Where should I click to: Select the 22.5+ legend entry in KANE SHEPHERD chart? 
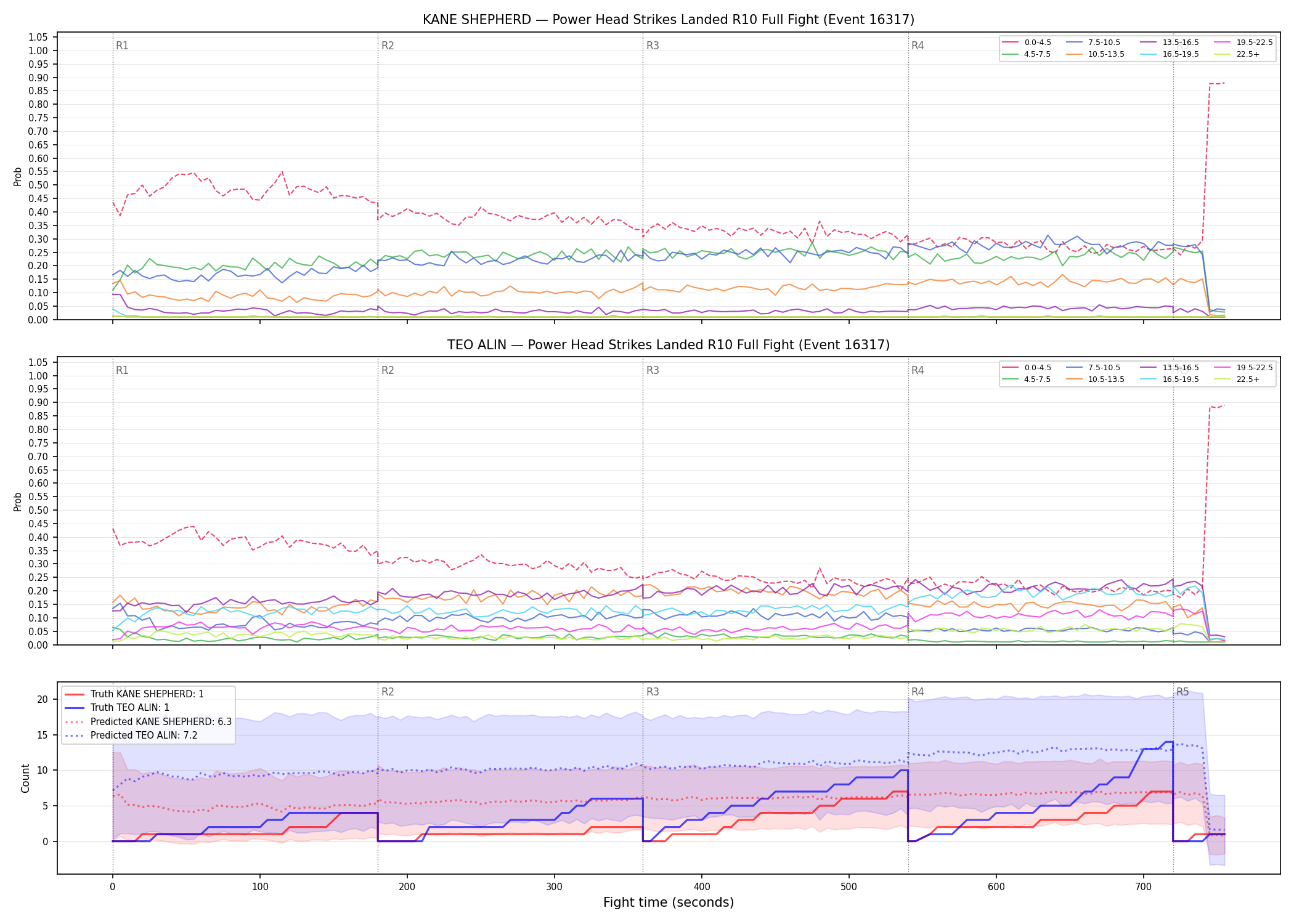[x=1237, y=54]
